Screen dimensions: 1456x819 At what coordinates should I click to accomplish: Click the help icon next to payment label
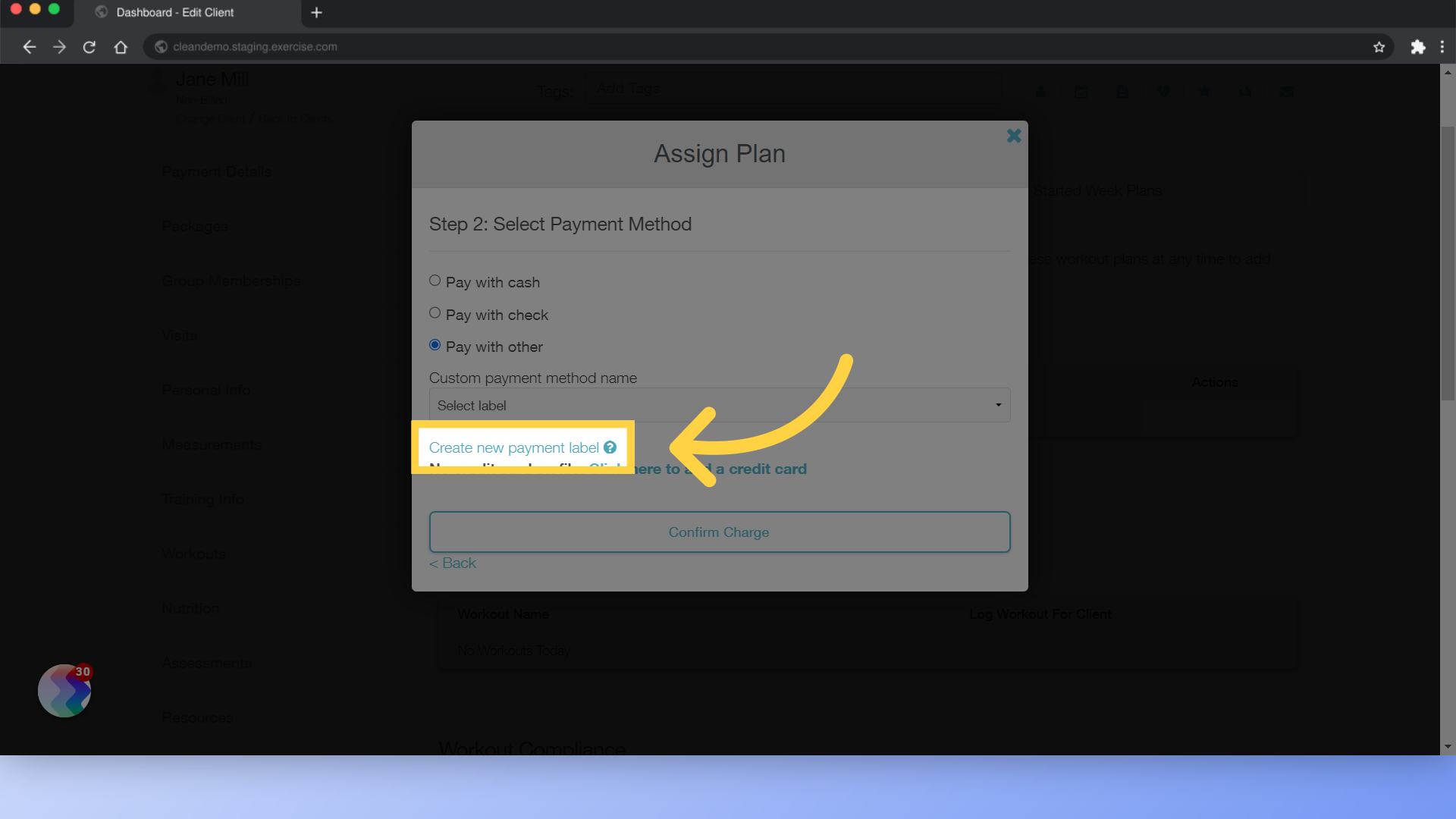tap(610, 447)
